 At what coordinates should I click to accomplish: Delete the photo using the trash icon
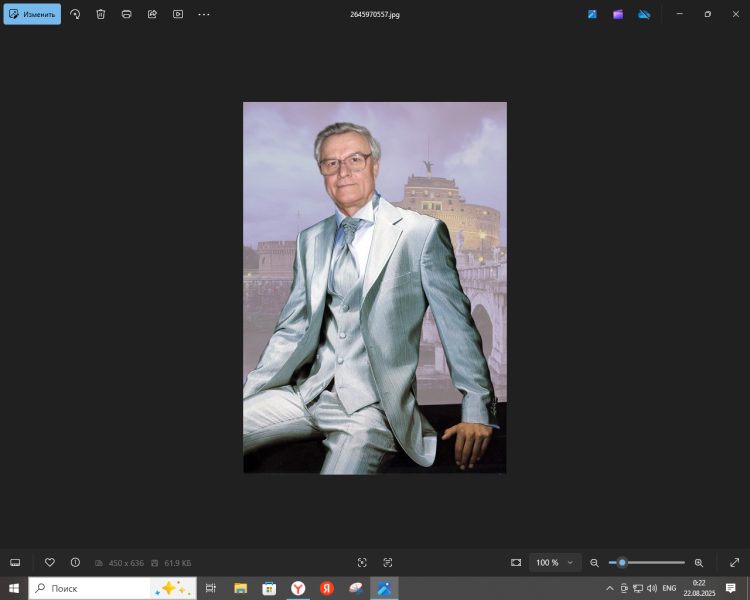pos(101,14)
